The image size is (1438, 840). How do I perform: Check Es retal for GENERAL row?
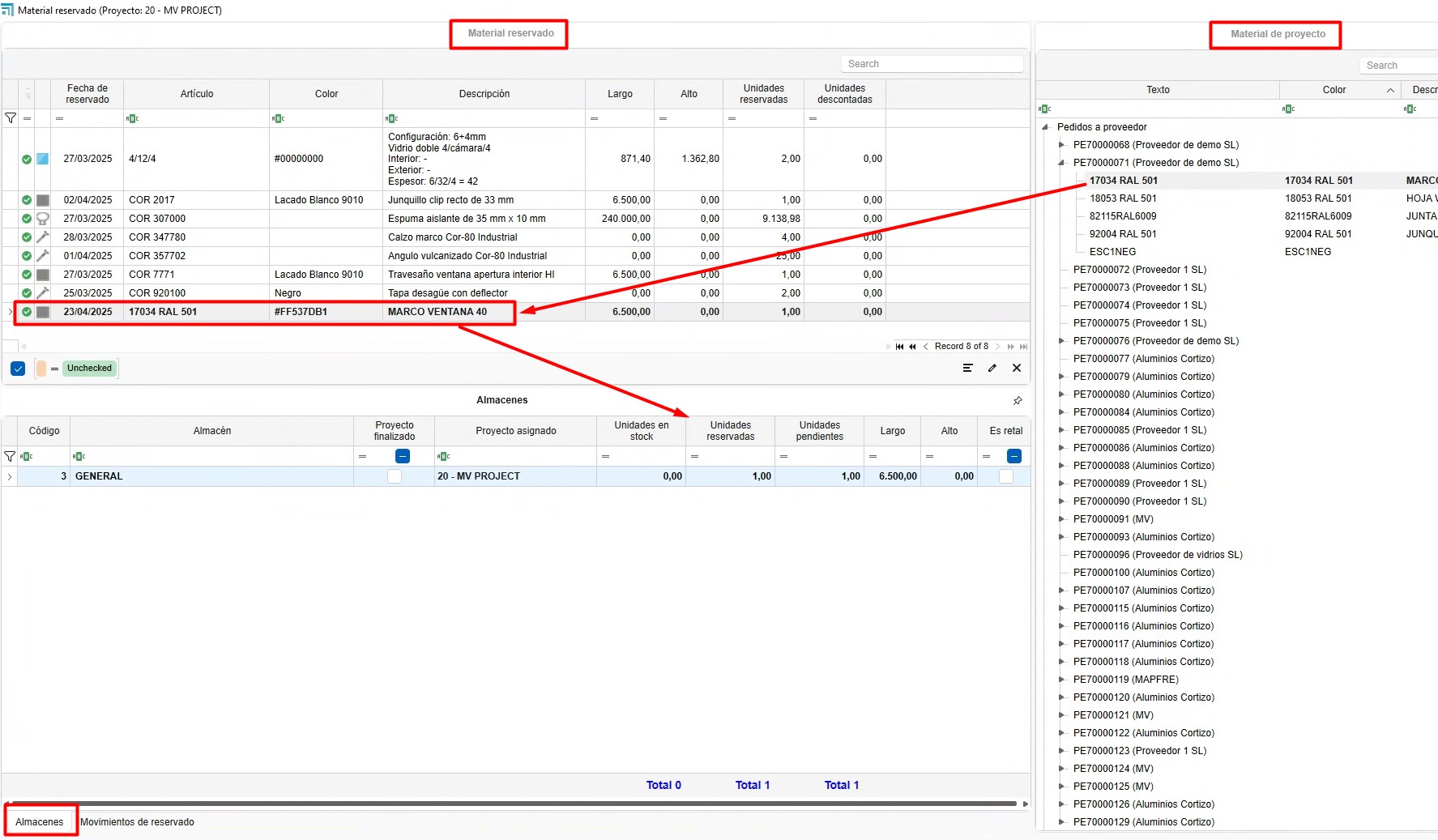coord(1006,476)
